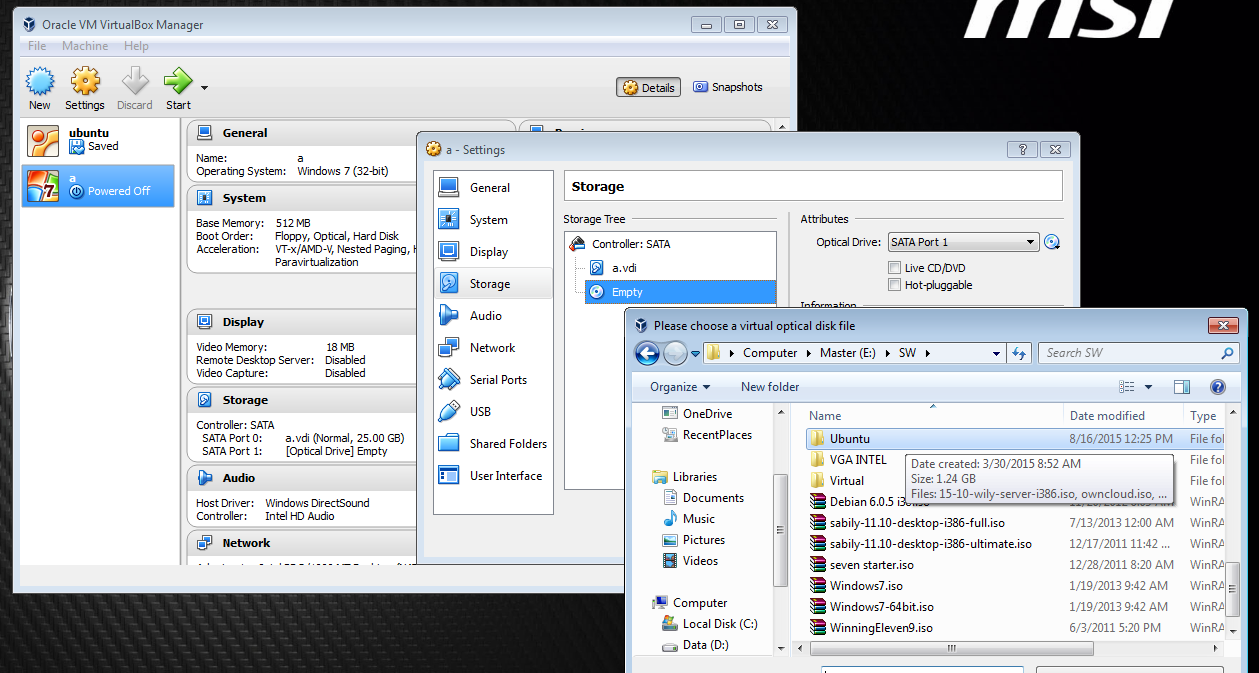Click the Network section header in details pane

pos(246,543)
